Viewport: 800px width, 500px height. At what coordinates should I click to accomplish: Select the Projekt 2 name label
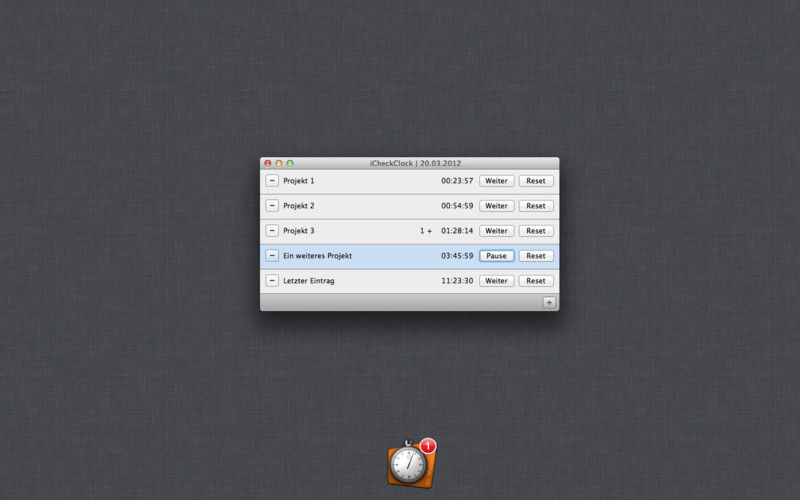coord(299,206)
